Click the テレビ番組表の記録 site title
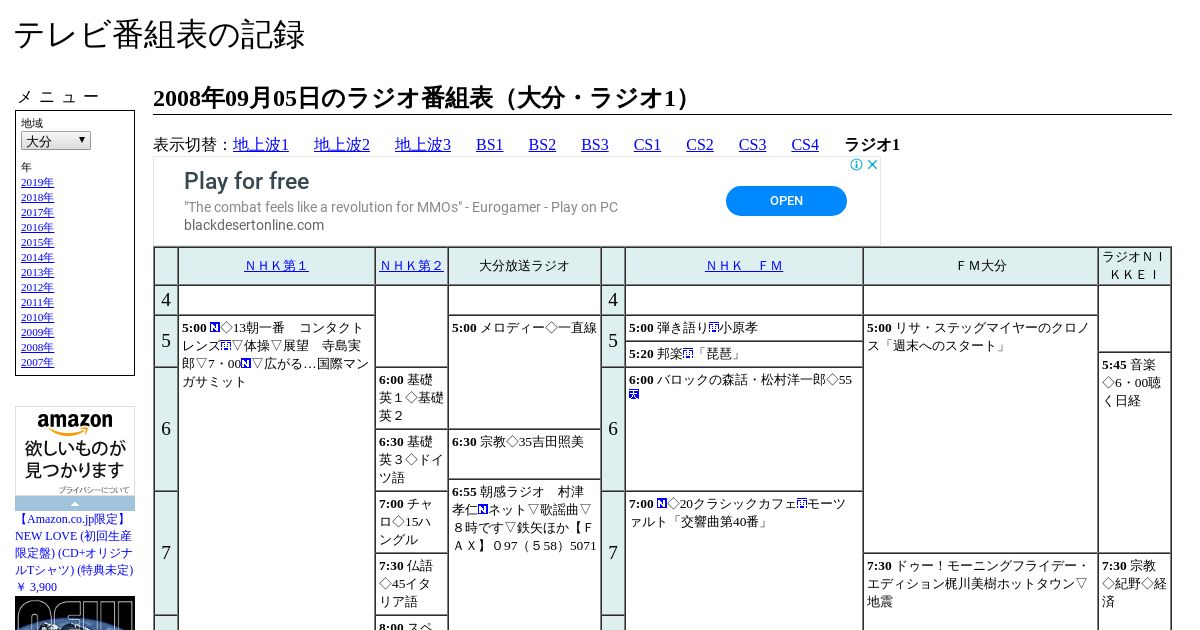Image resolution: width=1200 pixels, height=630 pixels. [x=159, y=35]
